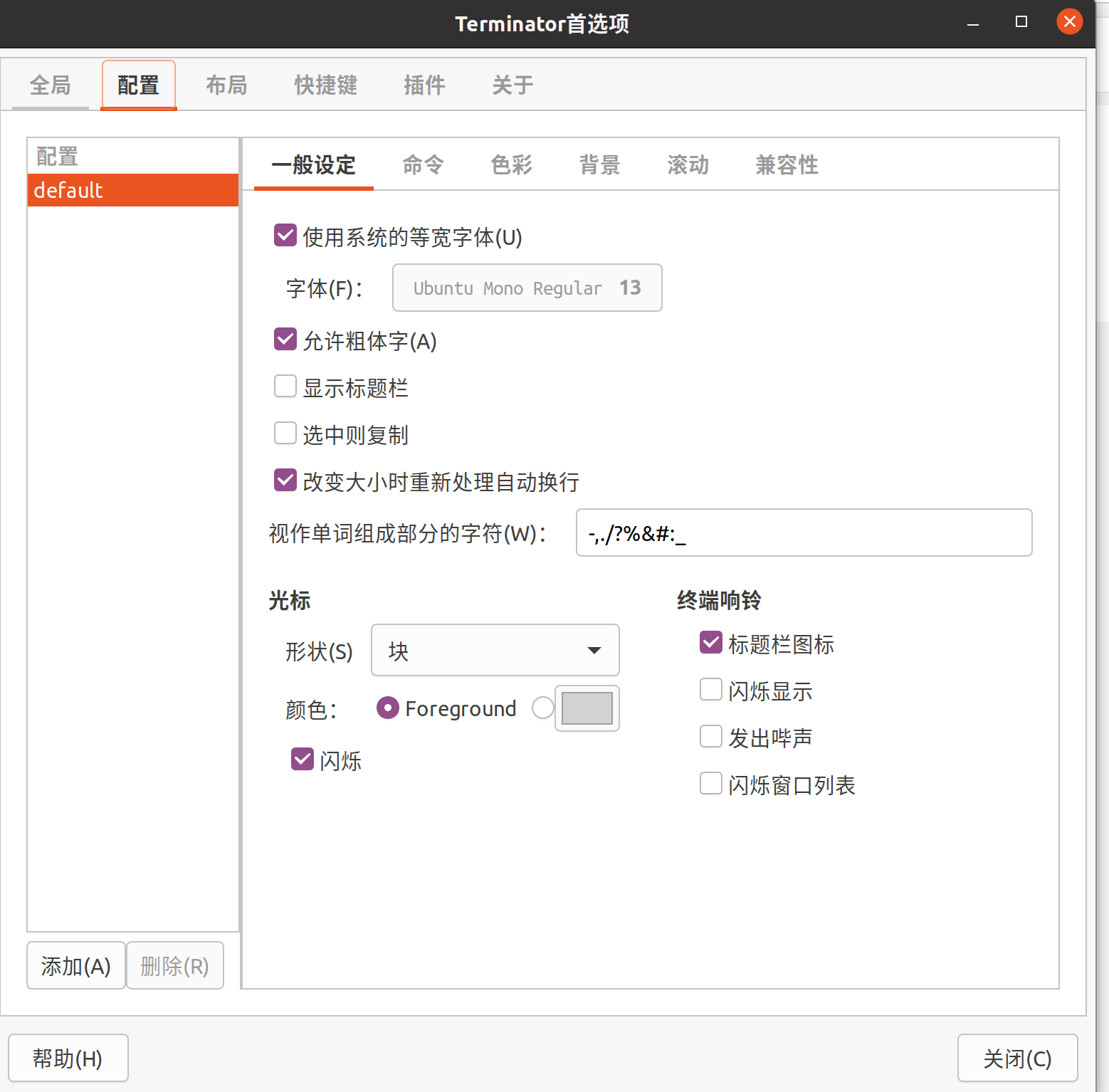
Task: Select the 配置 top-level tab
Action: pyautogui.click(x=138, y=85)
